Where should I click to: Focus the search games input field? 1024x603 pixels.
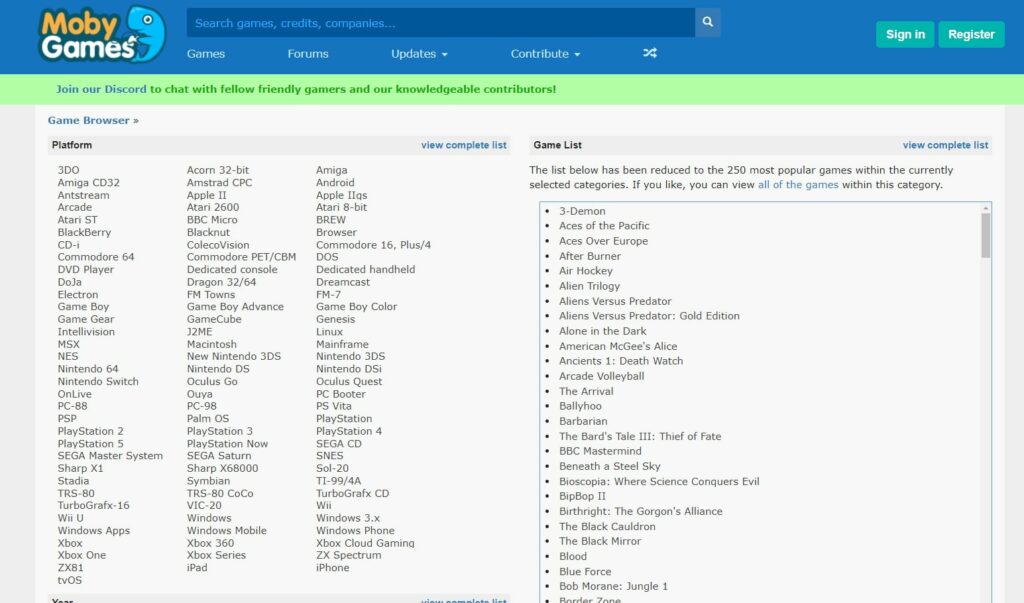(441, 22)
